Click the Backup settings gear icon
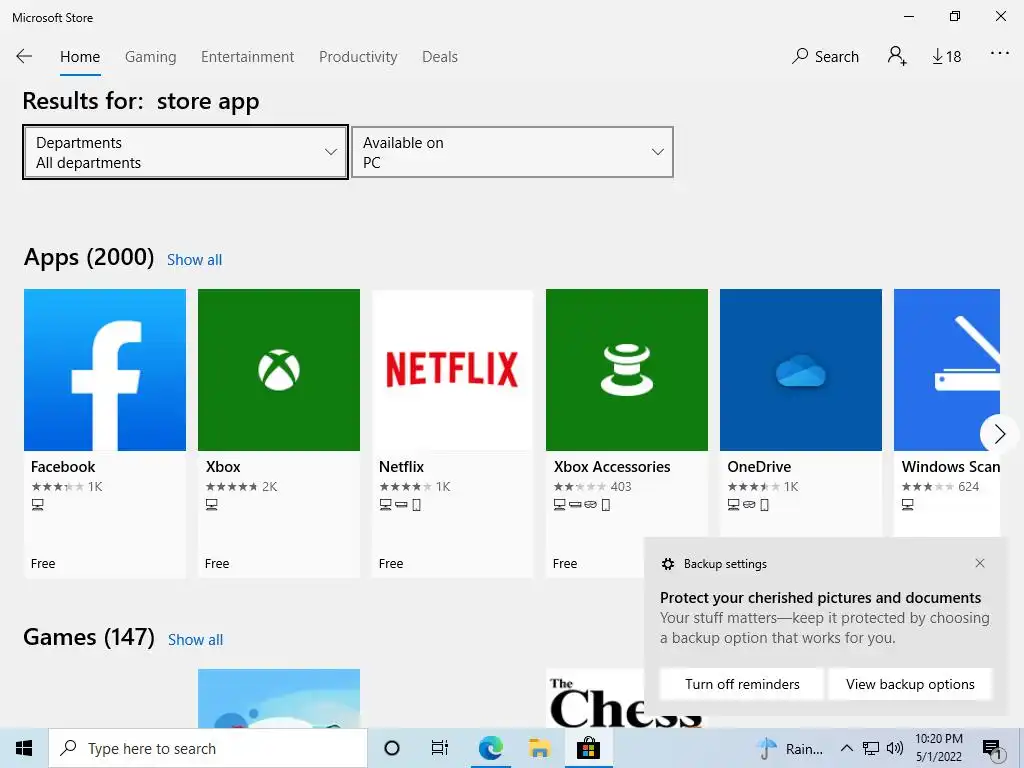 coord(667,564)
